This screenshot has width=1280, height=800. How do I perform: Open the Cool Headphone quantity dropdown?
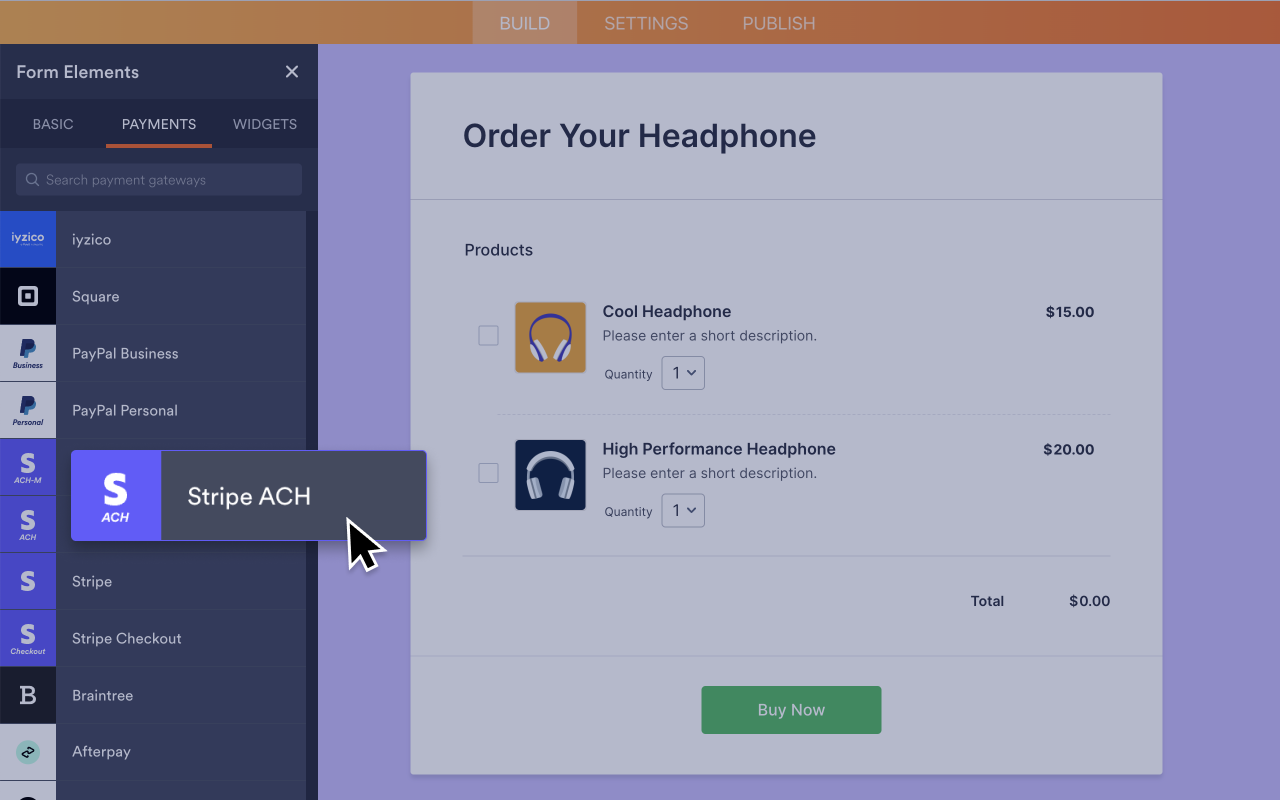(x=682, y=372)
